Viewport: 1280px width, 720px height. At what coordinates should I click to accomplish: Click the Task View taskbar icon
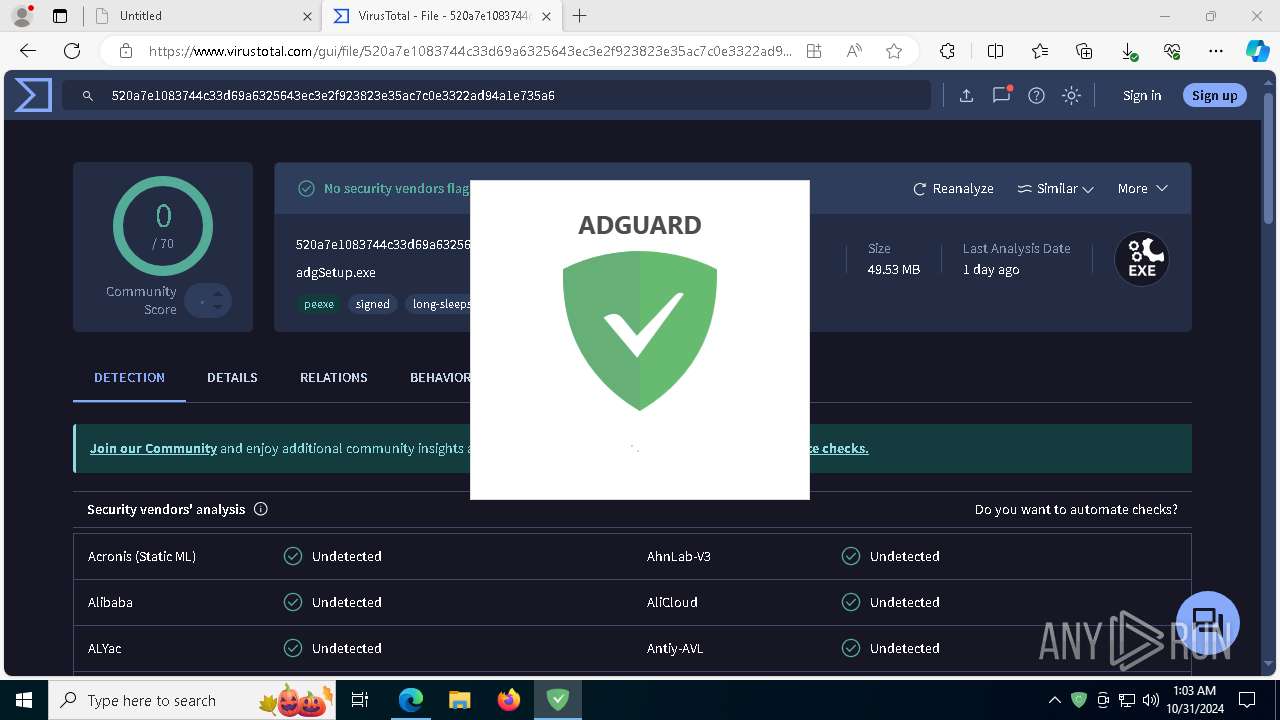[361, 700]
